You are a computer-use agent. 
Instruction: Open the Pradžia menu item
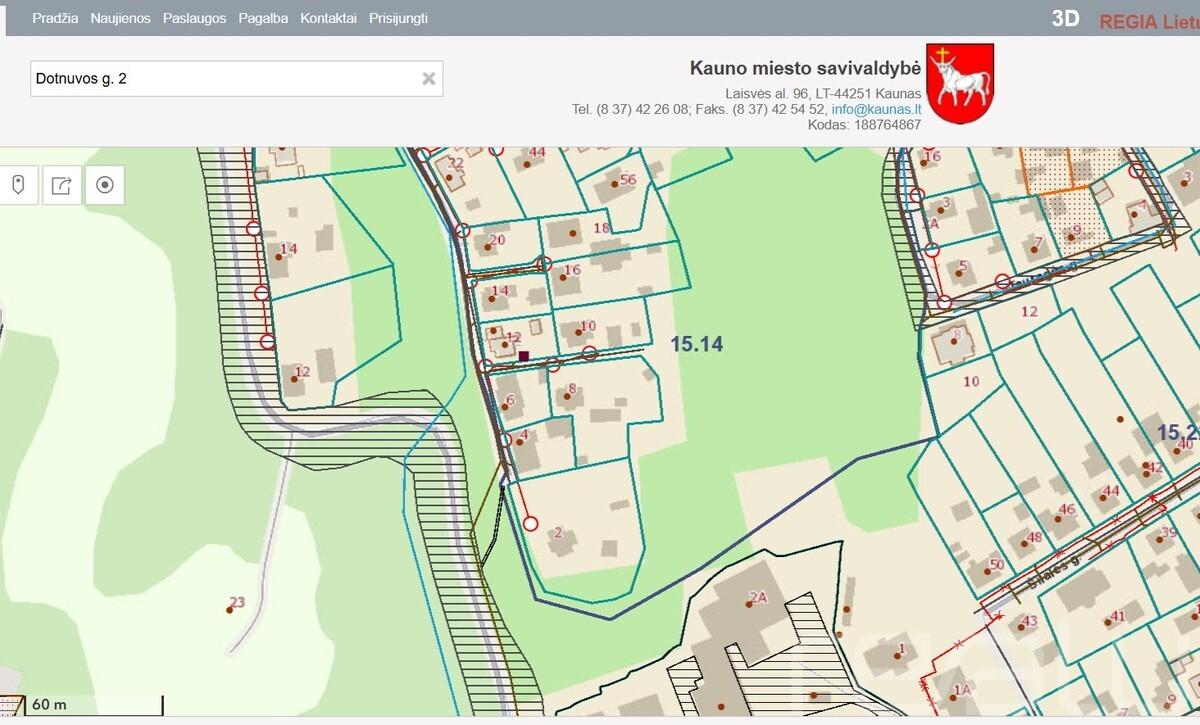point(55,18)
